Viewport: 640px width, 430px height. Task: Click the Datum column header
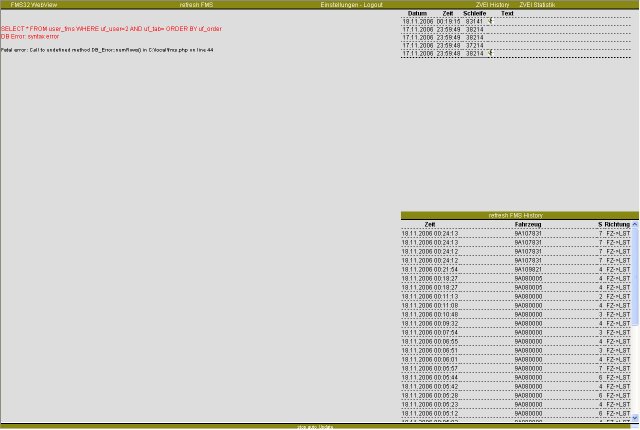click(x=417, y=13)
